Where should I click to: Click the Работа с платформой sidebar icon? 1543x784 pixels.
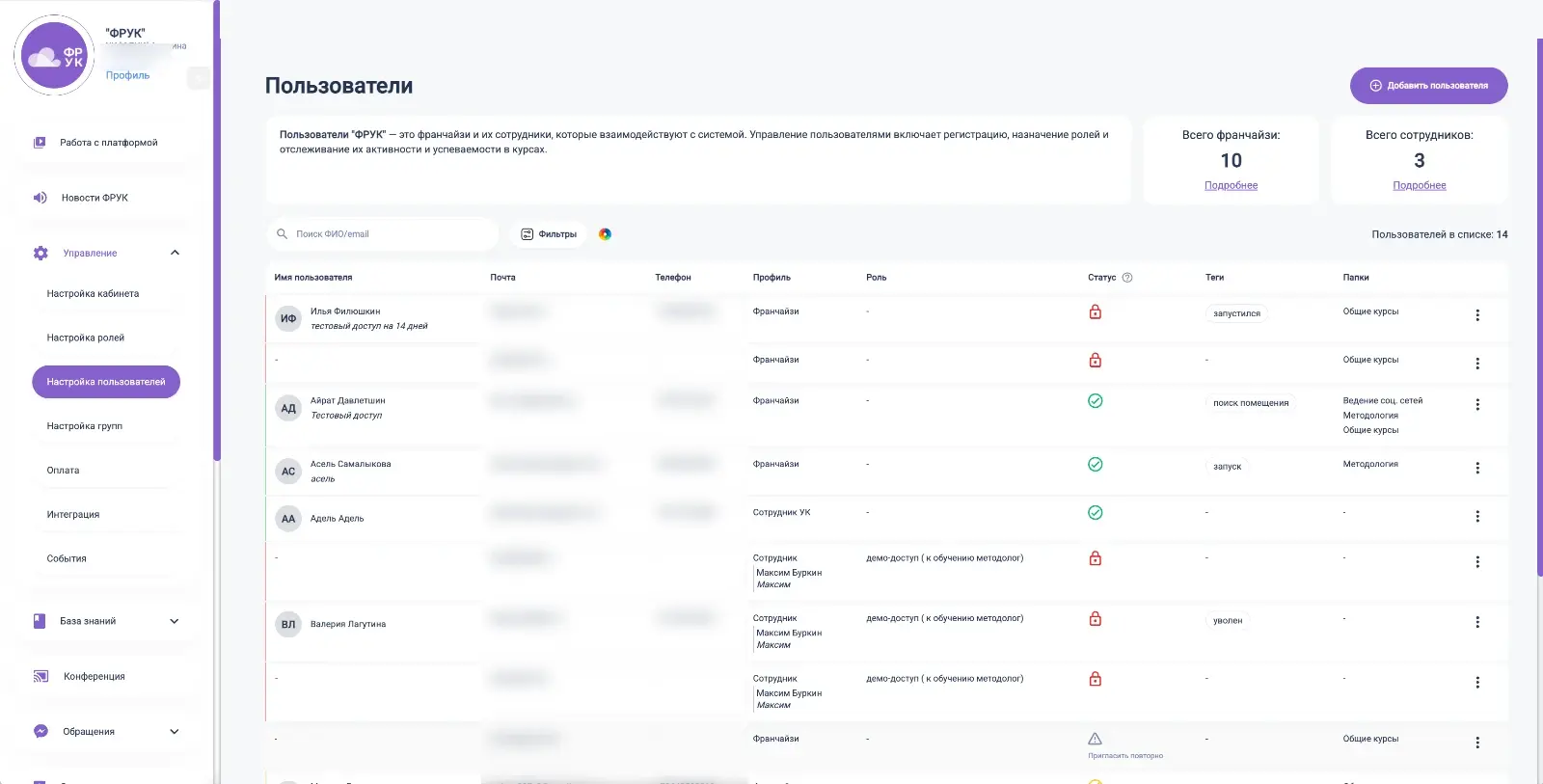pos(40,143)
